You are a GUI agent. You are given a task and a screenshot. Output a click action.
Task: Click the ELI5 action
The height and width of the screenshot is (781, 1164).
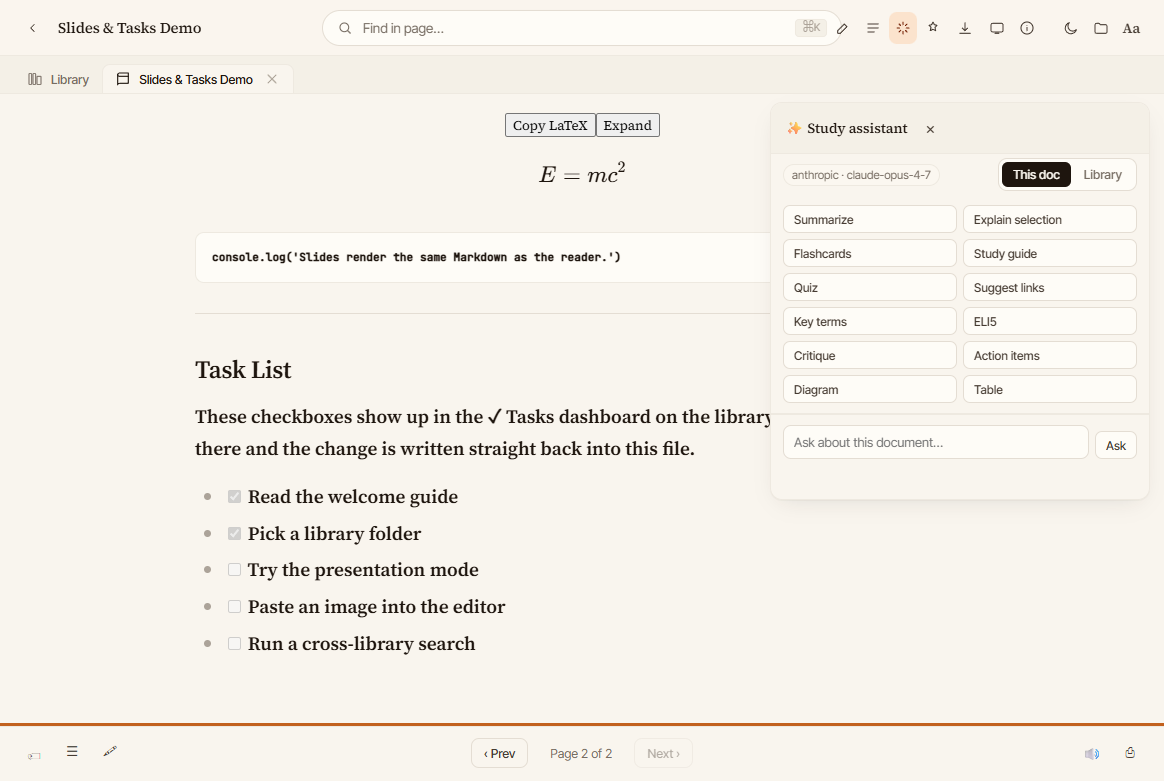pyautogui.click(x=1049, y=321)
